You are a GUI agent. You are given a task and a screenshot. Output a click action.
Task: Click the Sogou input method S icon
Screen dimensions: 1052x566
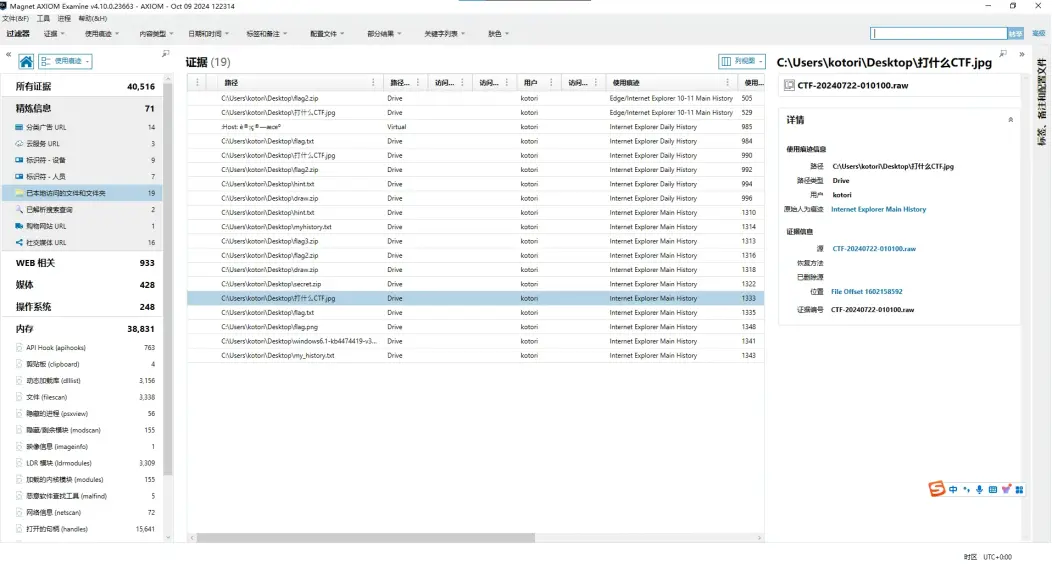pyautogui.click(x=937, y=489)
